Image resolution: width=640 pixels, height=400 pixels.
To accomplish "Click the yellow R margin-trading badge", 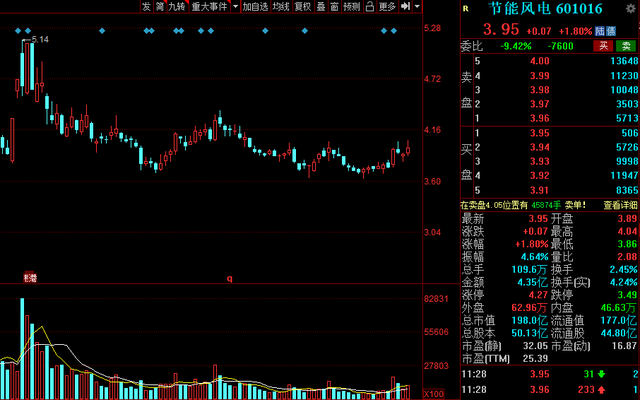I will pos(466,9).
